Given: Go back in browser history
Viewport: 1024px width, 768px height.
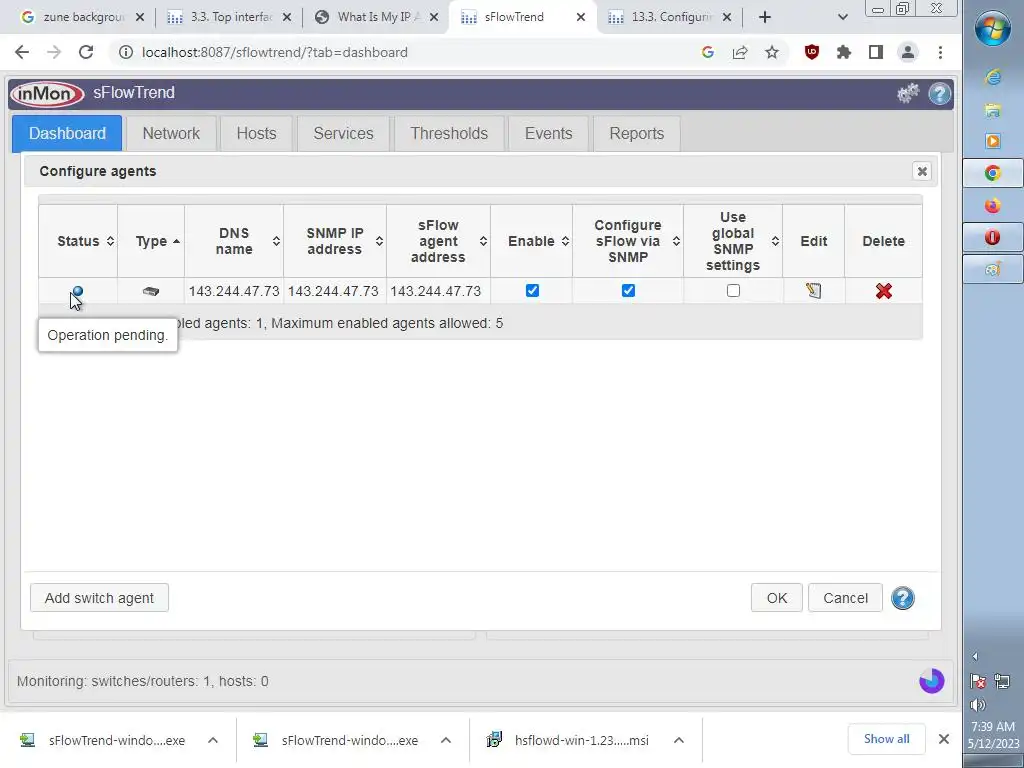Looking at the screenshot, I should [x=22, y=52].
